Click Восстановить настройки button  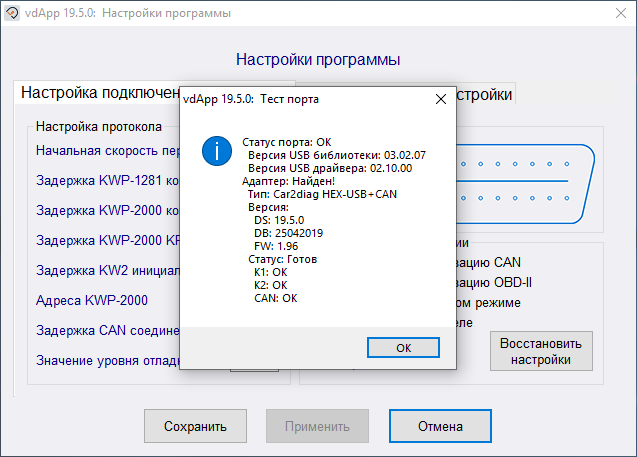pos(541,351)
